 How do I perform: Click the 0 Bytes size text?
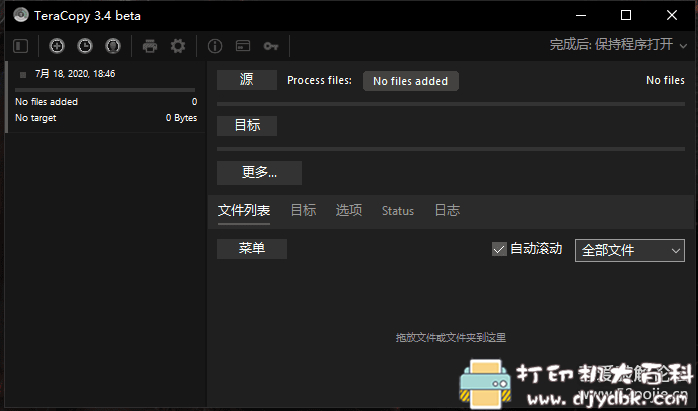(181, 118)
